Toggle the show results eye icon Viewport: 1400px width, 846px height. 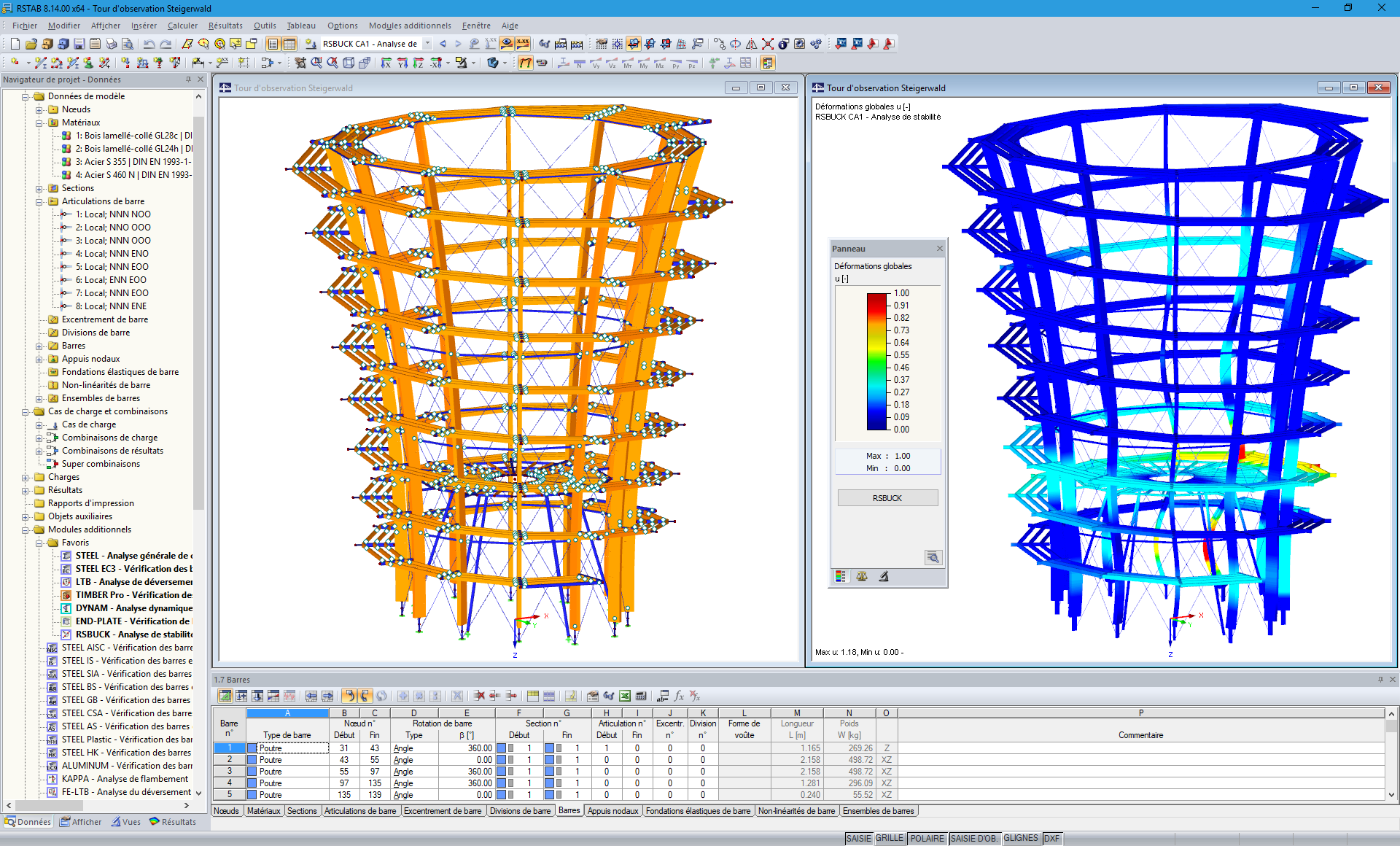507,44
